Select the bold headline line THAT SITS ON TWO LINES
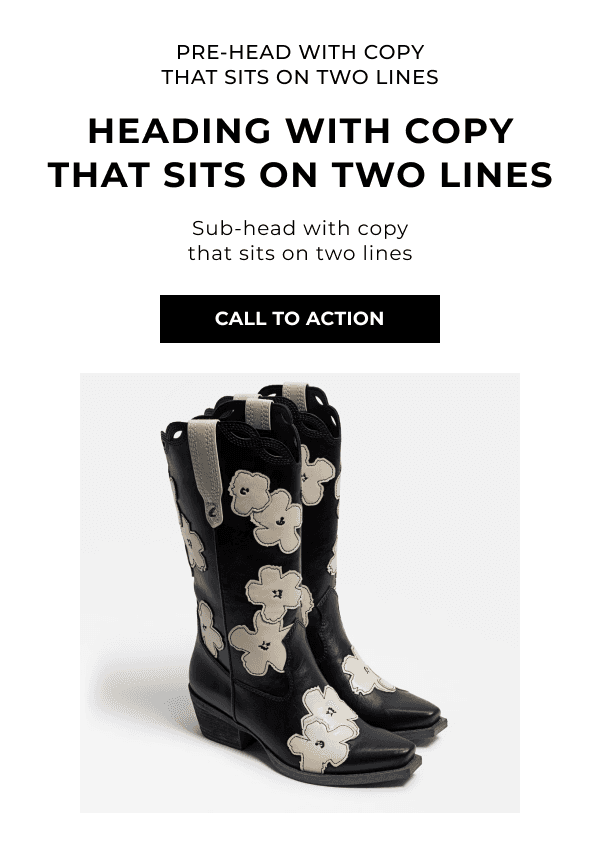600x853 pixels. (x=300, y=175)
